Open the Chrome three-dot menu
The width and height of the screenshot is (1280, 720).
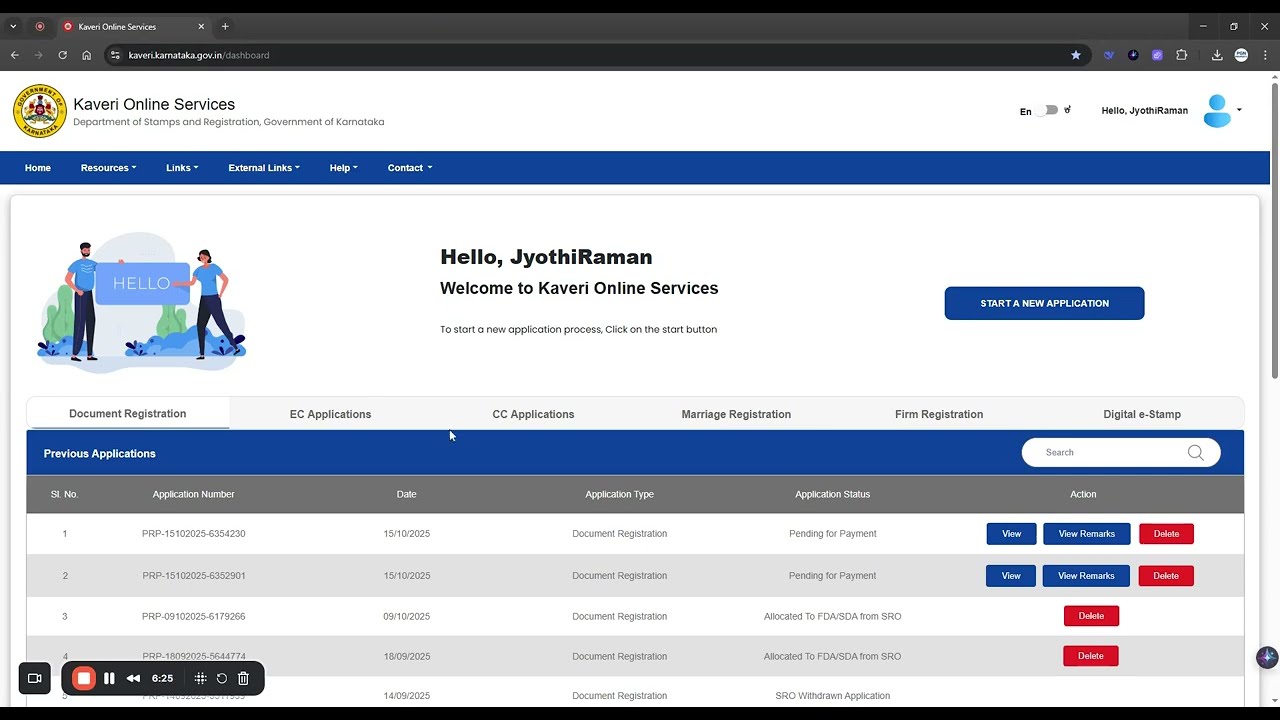pos(1265,55)
